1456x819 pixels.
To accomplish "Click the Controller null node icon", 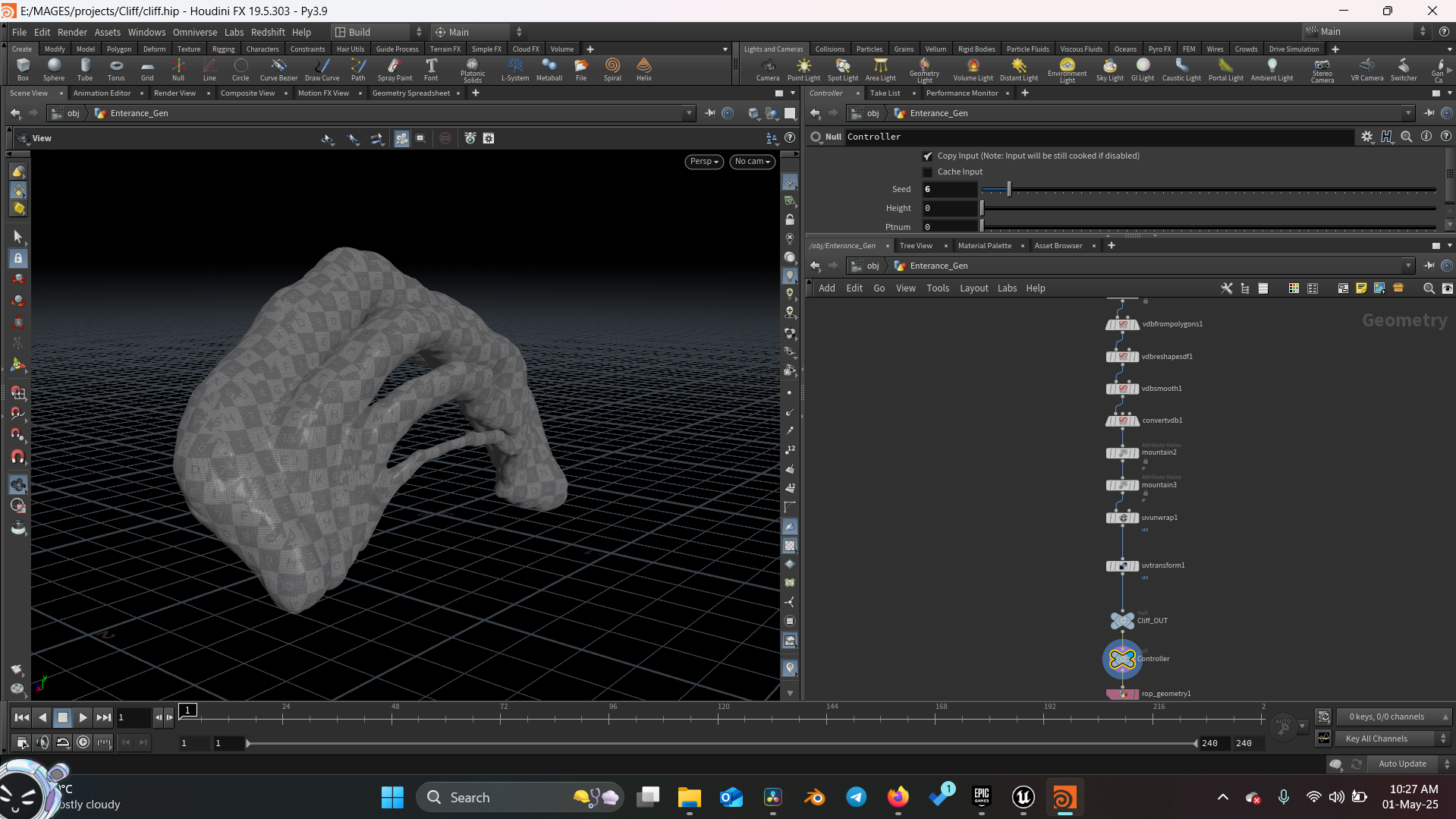I will click(1122, 659).
